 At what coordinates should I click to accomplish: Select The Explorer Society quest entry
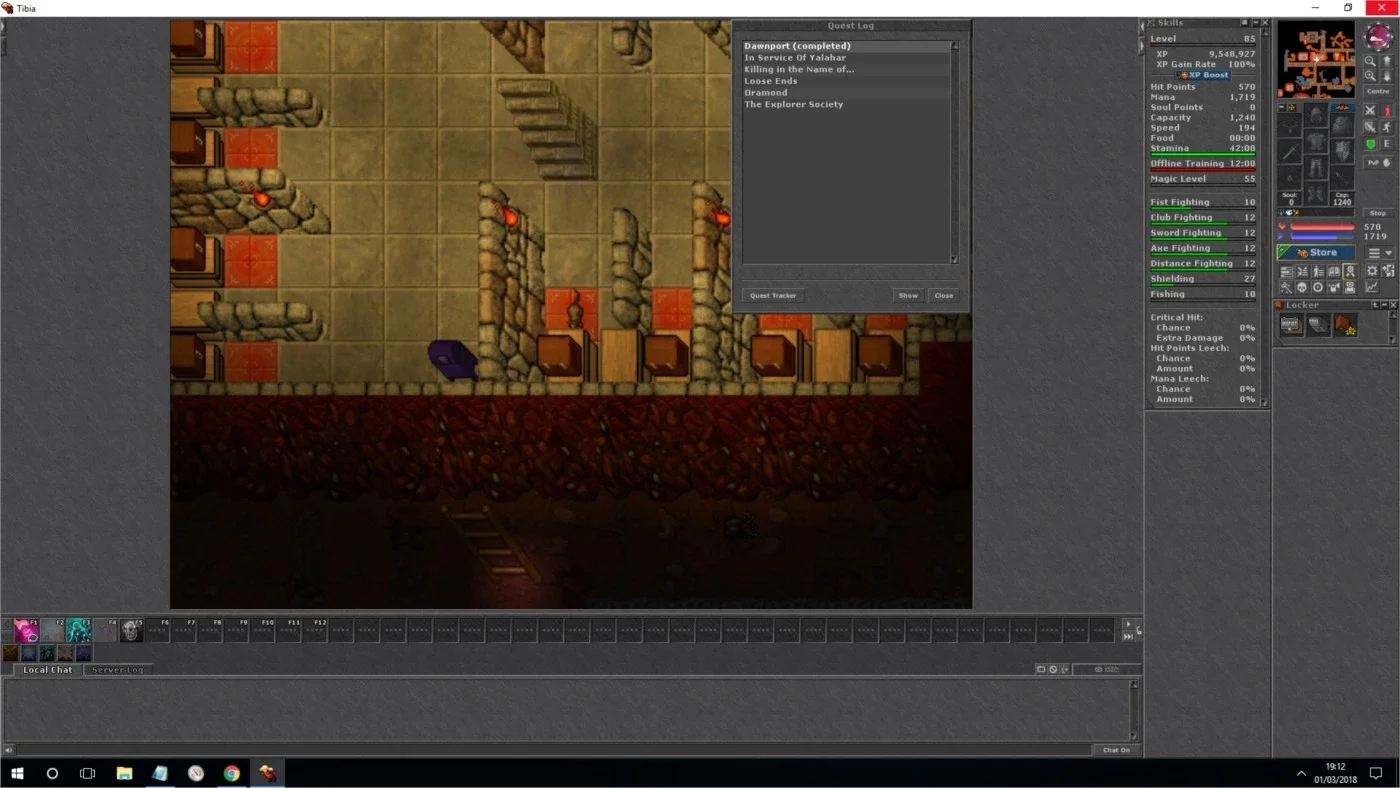pyautogui.click(x=794, y=104)
